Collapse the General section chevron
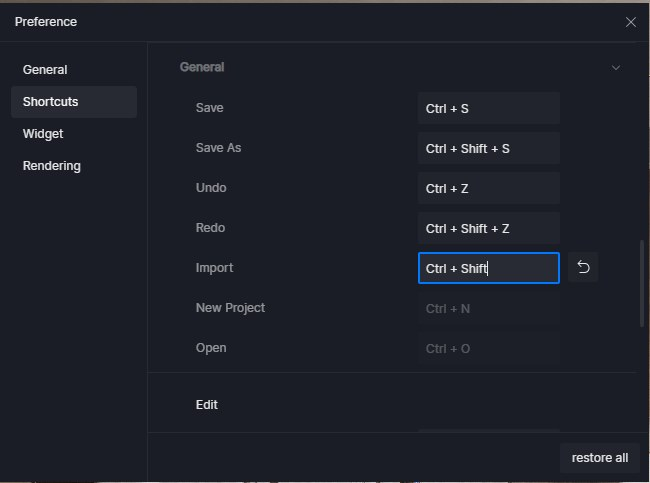The width and height of the screenshot is (650, 483). (616, 68)
